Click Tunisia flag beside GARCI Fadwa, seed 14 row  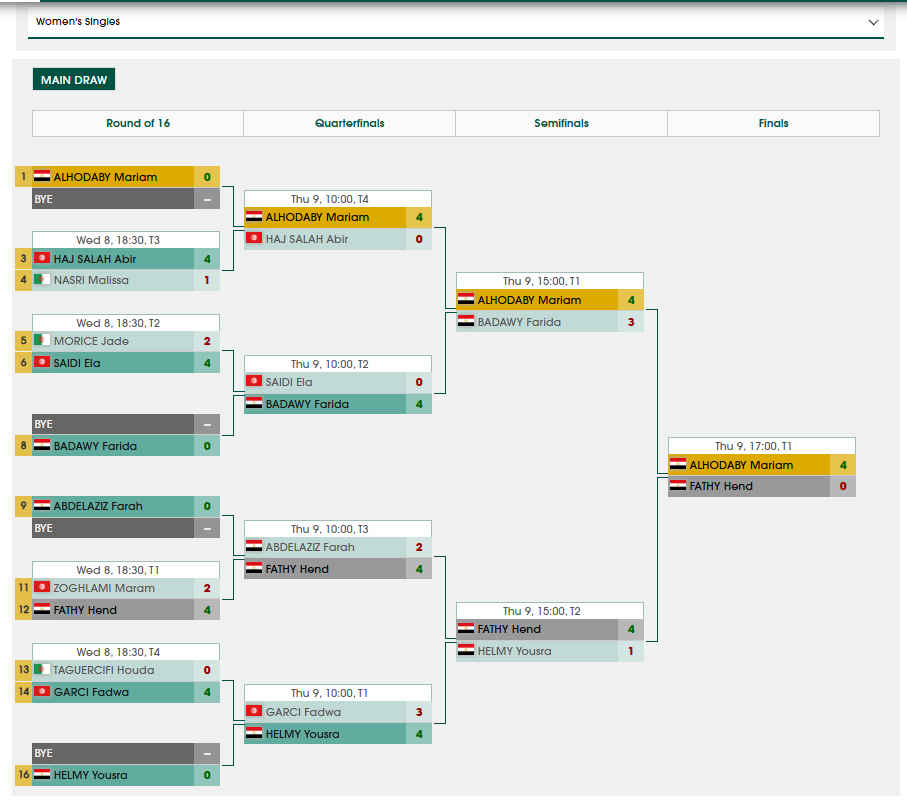click(x=42, y=691)
